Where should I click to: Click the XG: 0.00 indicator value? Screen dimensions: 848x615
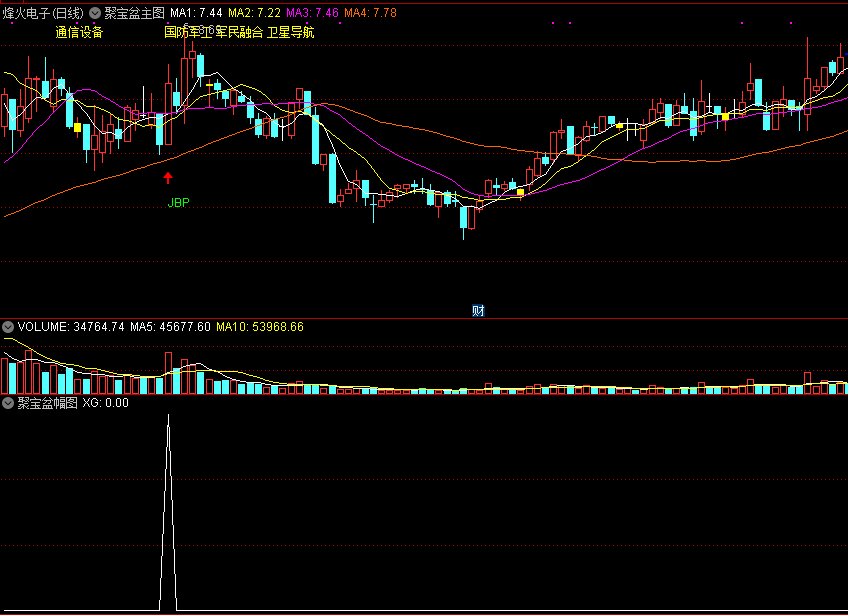tap(105, 403)
